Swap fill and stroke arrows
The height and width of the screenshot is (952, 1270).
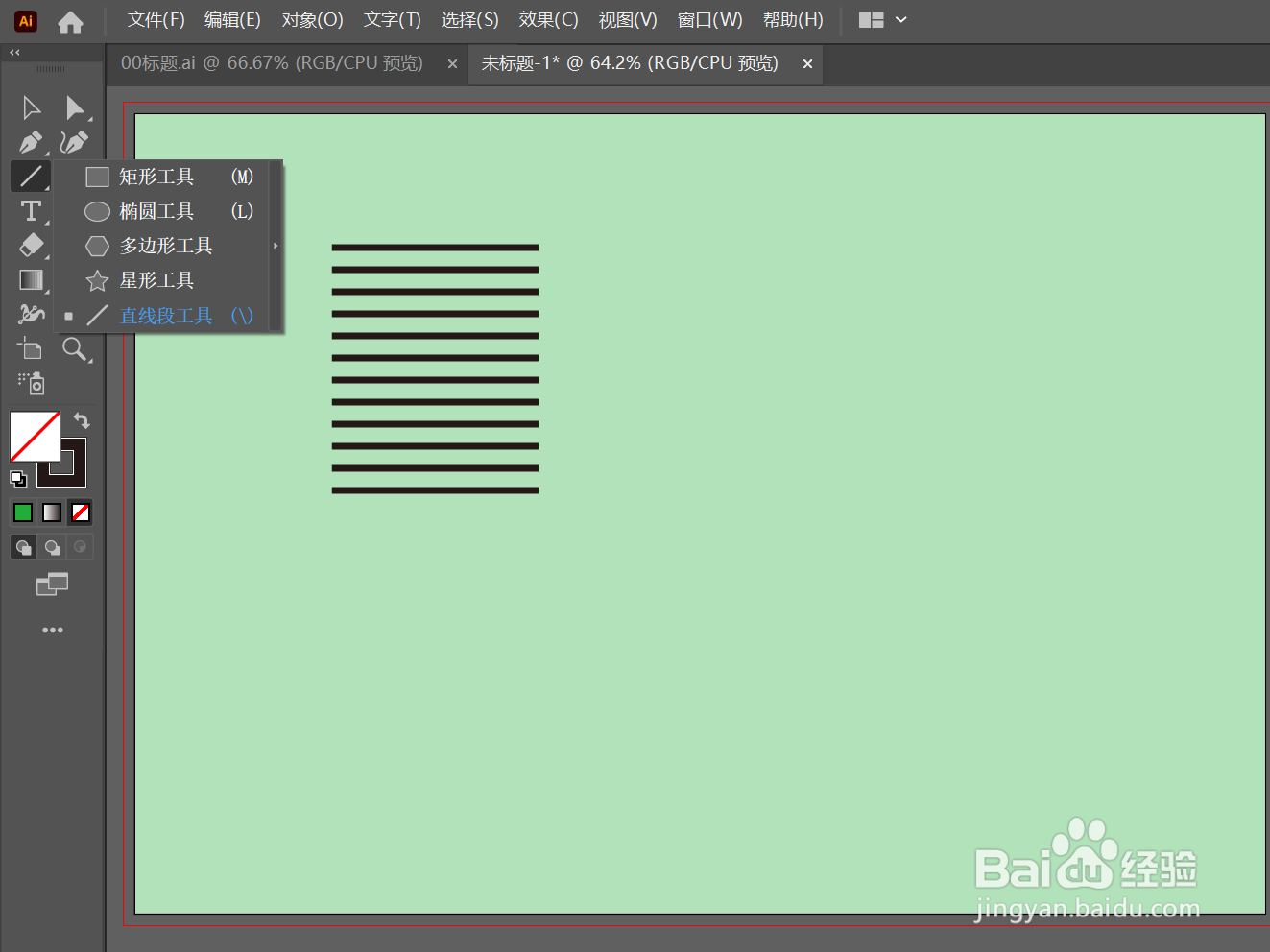pyautogui.click(x=83, y=421)
